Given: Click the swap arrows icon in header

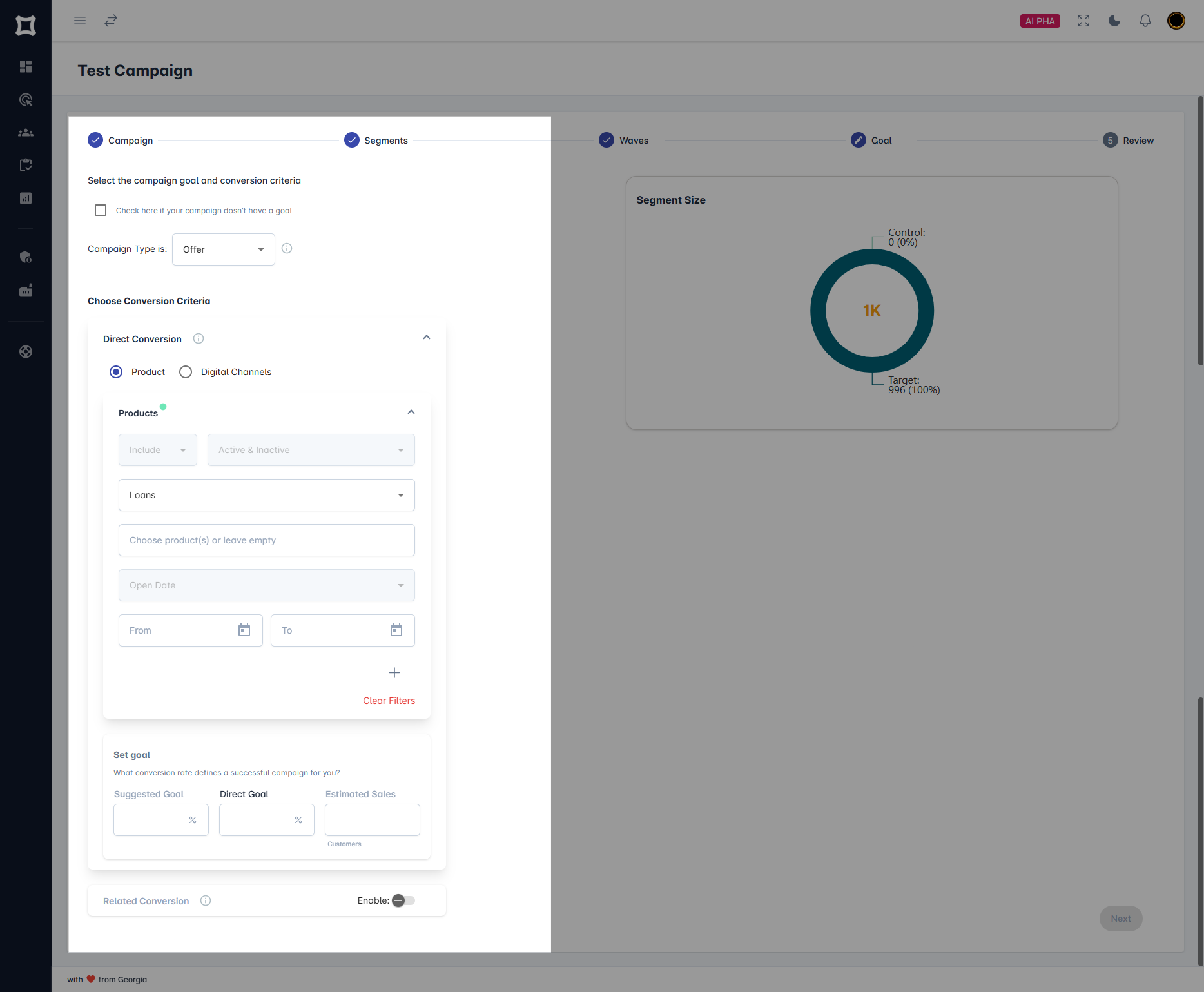Looking at the screenshot, I should click(x=111, y=21).
